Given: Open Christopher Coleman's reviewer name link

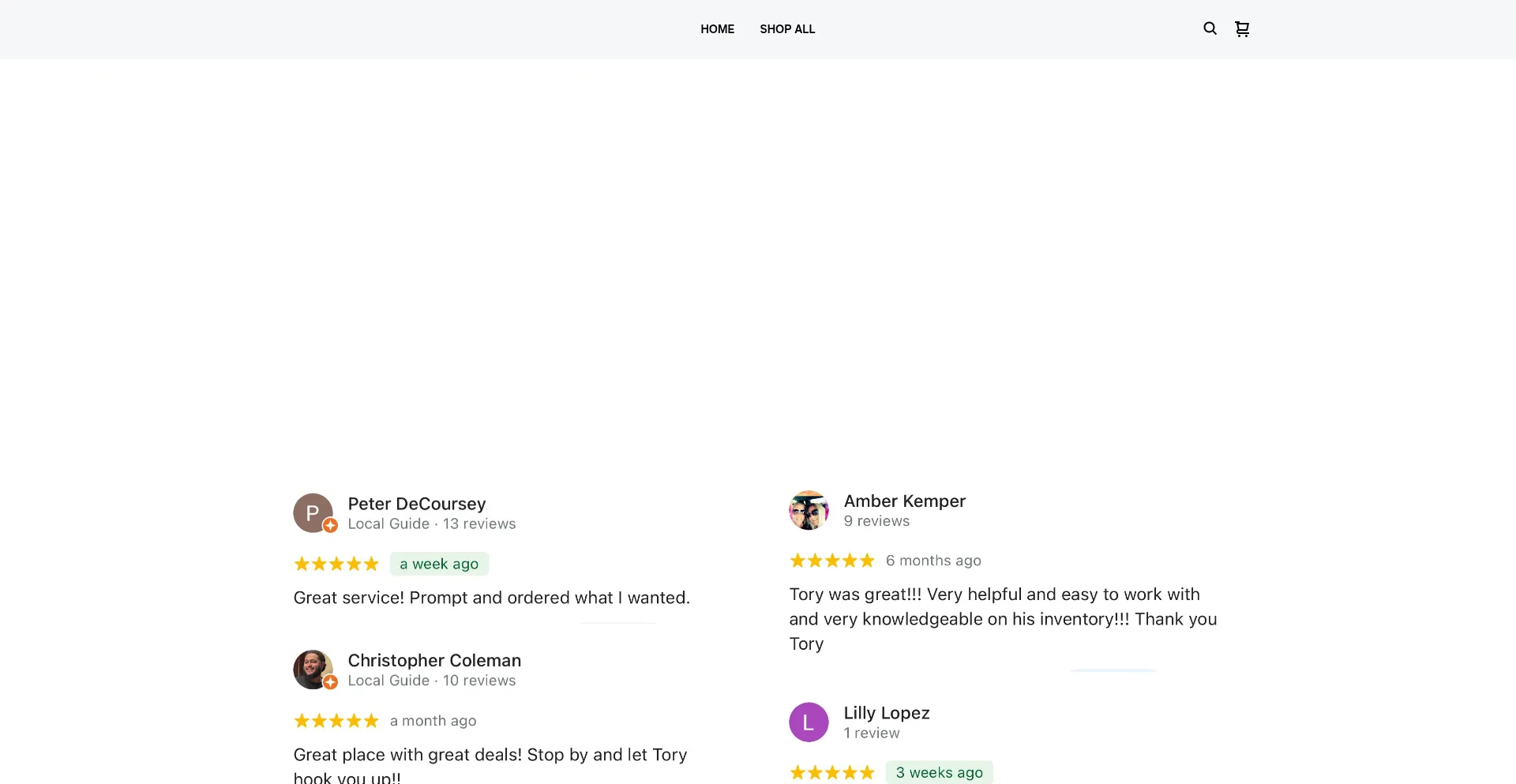Looking at the screenshot, I should [434, 660].
